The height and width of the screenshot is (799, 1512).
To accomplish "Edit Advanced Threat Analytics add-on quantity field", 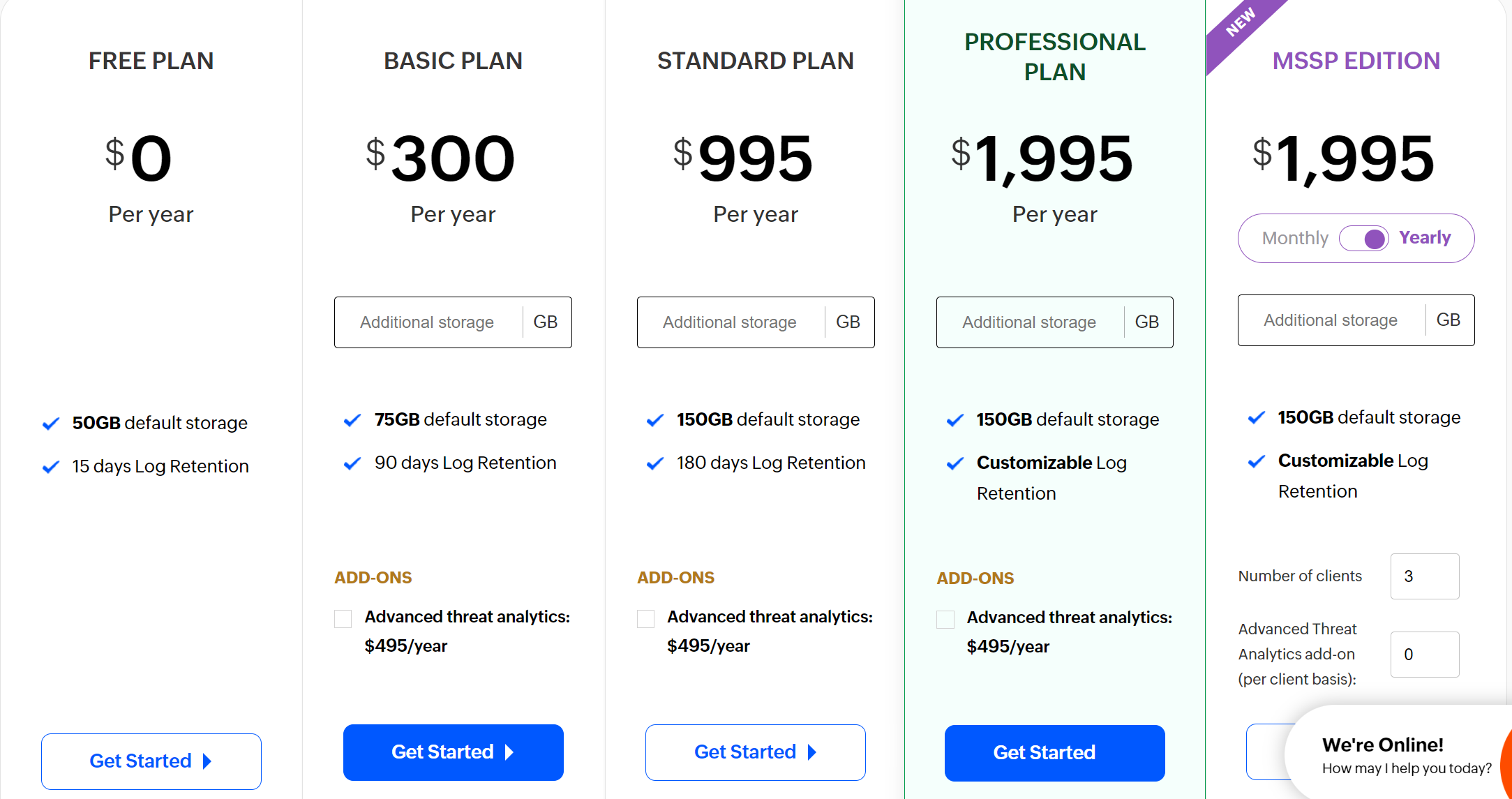I will [x=1424, y=655].
